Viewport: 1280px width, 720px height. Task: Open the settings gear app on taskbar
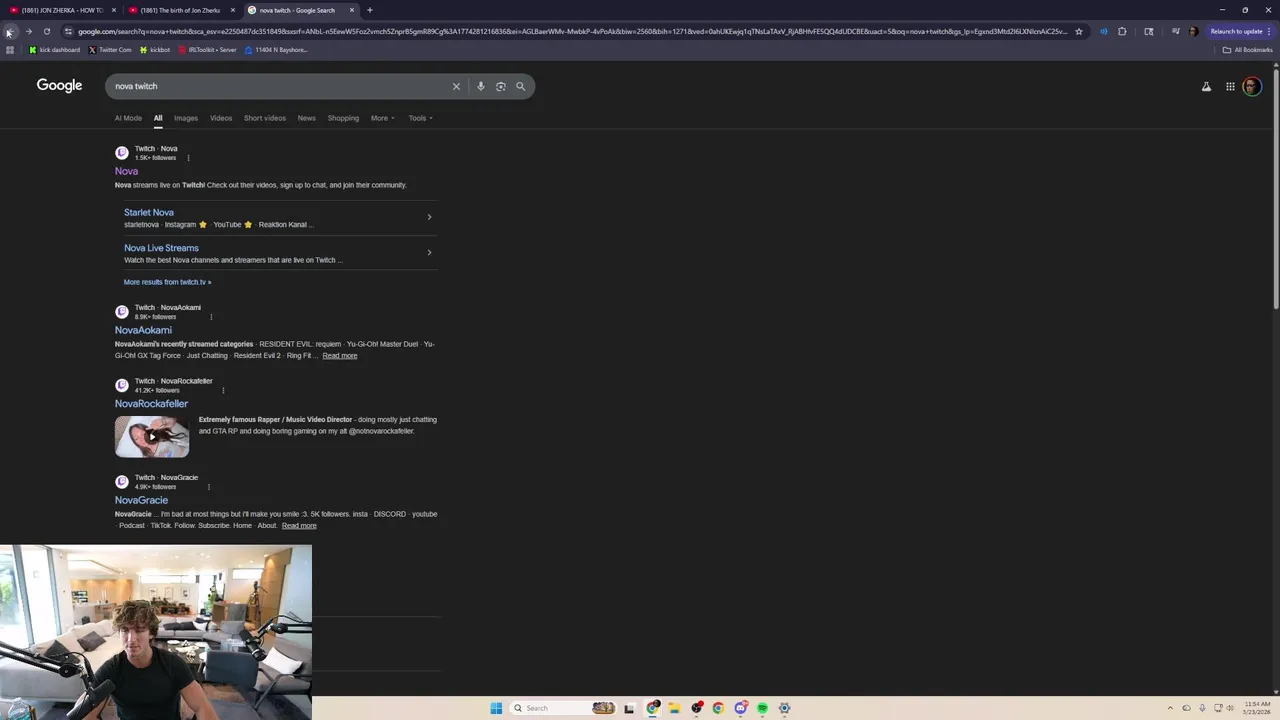tap(784, 708)
